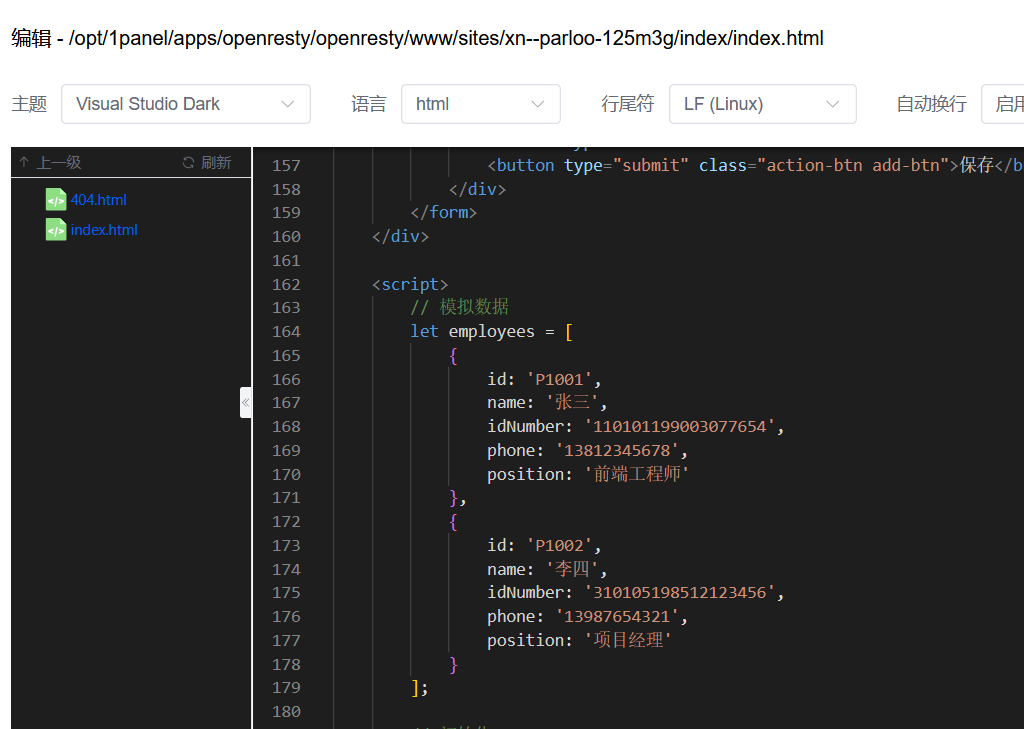Viewport: 1024px width, 729px height.
Task: Click the green 404.html file icon
Action: 56,200
